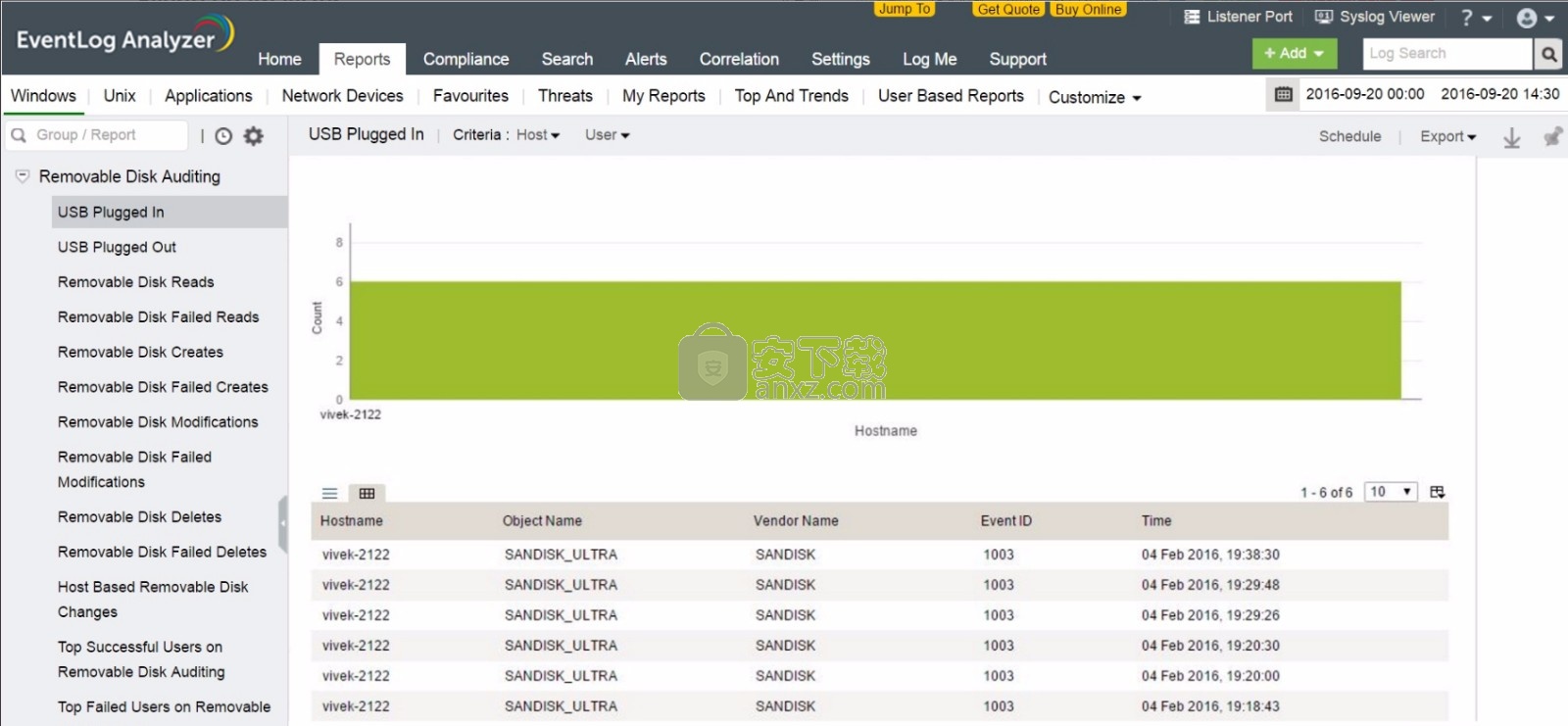Open the column selector table icon
Screen dimensions: 1568x726
click(1438, 492)
